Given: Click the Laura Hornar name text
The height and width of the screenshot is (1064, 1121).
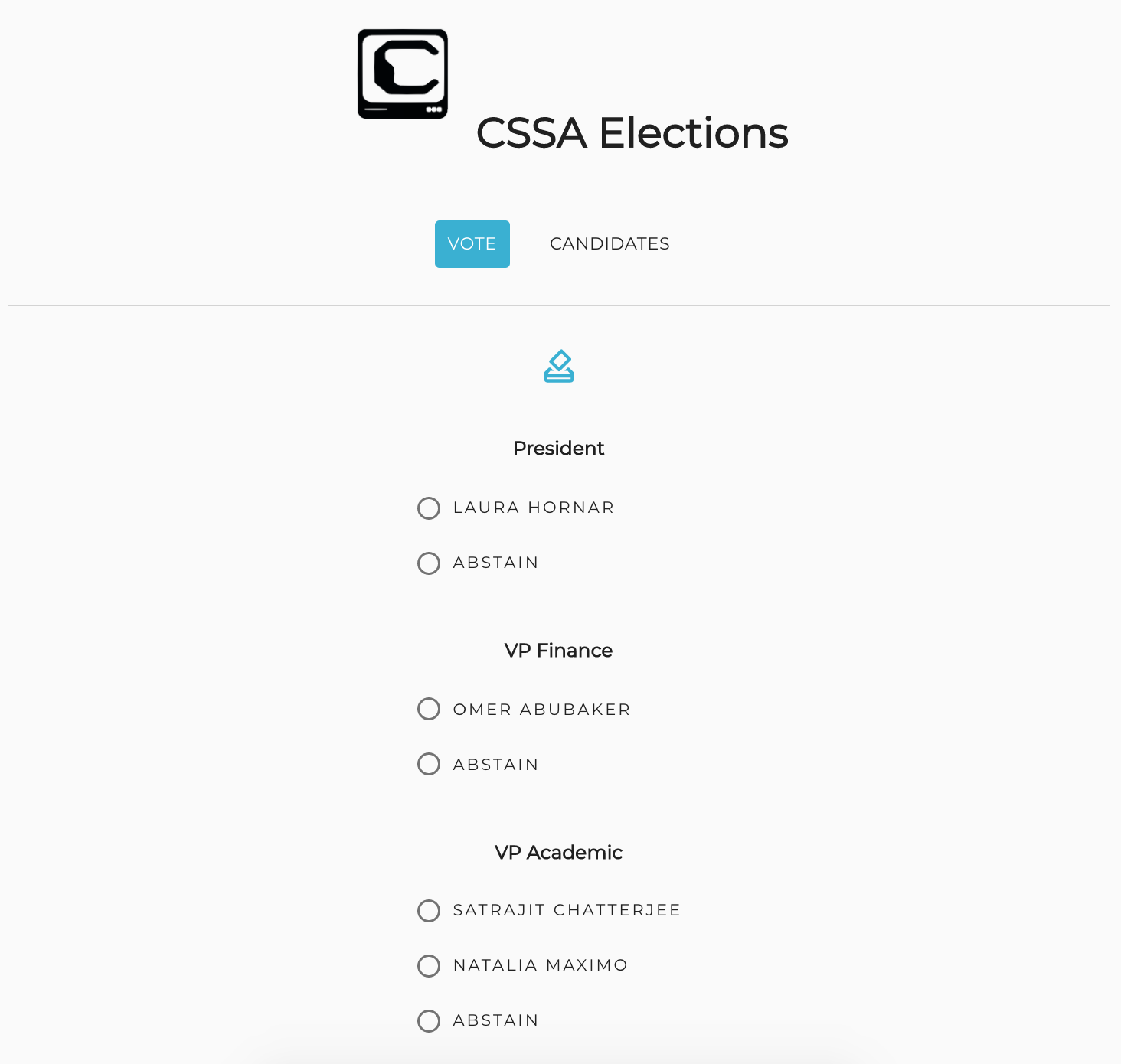Looking at the screenshot, I should 534,508.
